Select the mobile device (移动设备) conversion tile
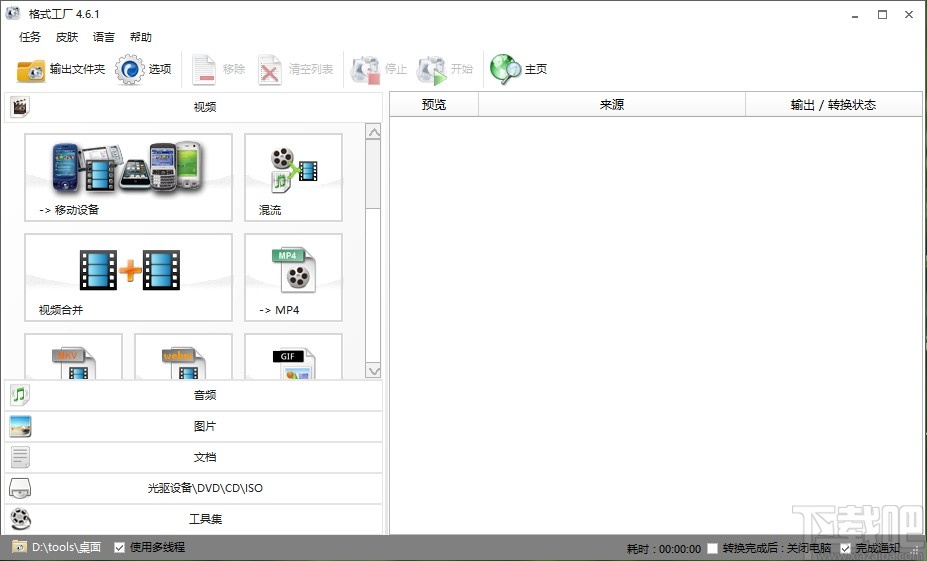The width and height of the screenshot is (927, 561). 128,177
